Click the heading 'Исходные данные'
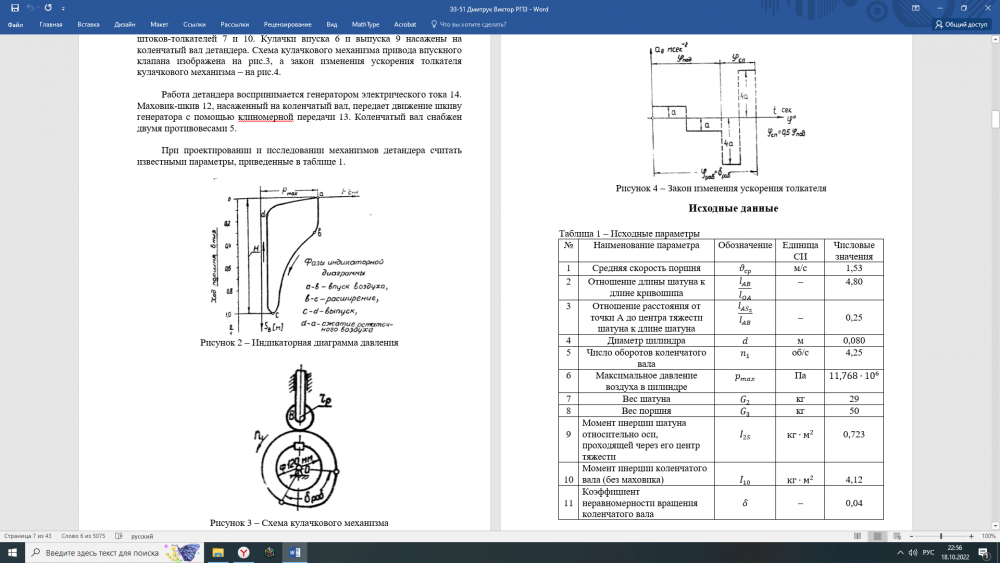 [x=733, y=208]
